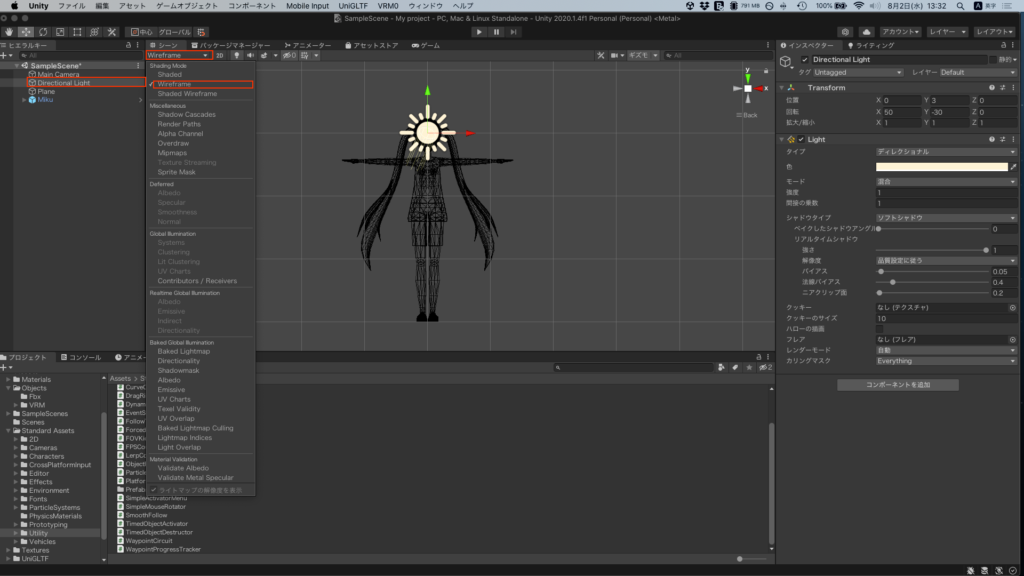The height and width of the screenshot is (576, 1024).
Task: Select the Rect transform tool
Action: (x=78, y=32)
